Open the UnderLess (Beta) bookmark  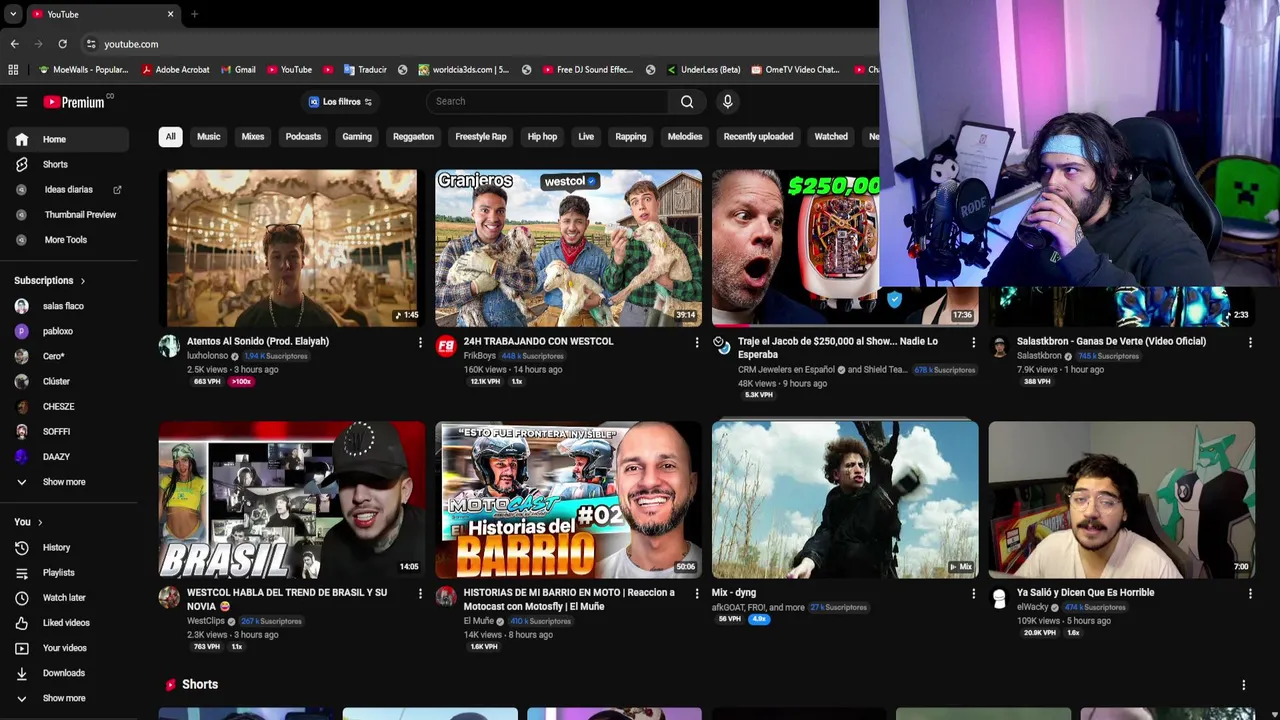click(703, 70)
